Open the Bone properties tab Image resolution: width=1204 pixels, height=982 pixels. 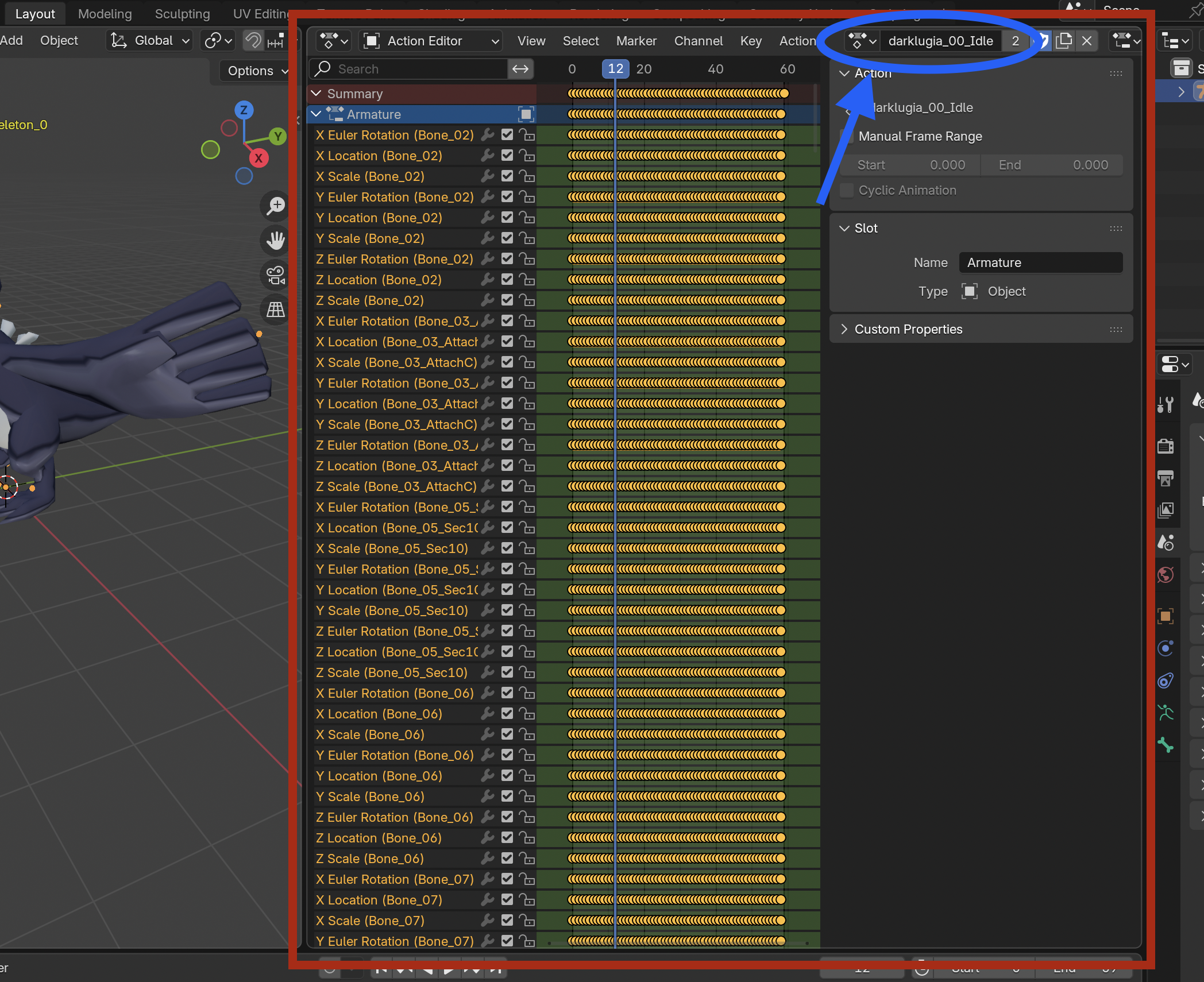click(x=1166, y=745)
